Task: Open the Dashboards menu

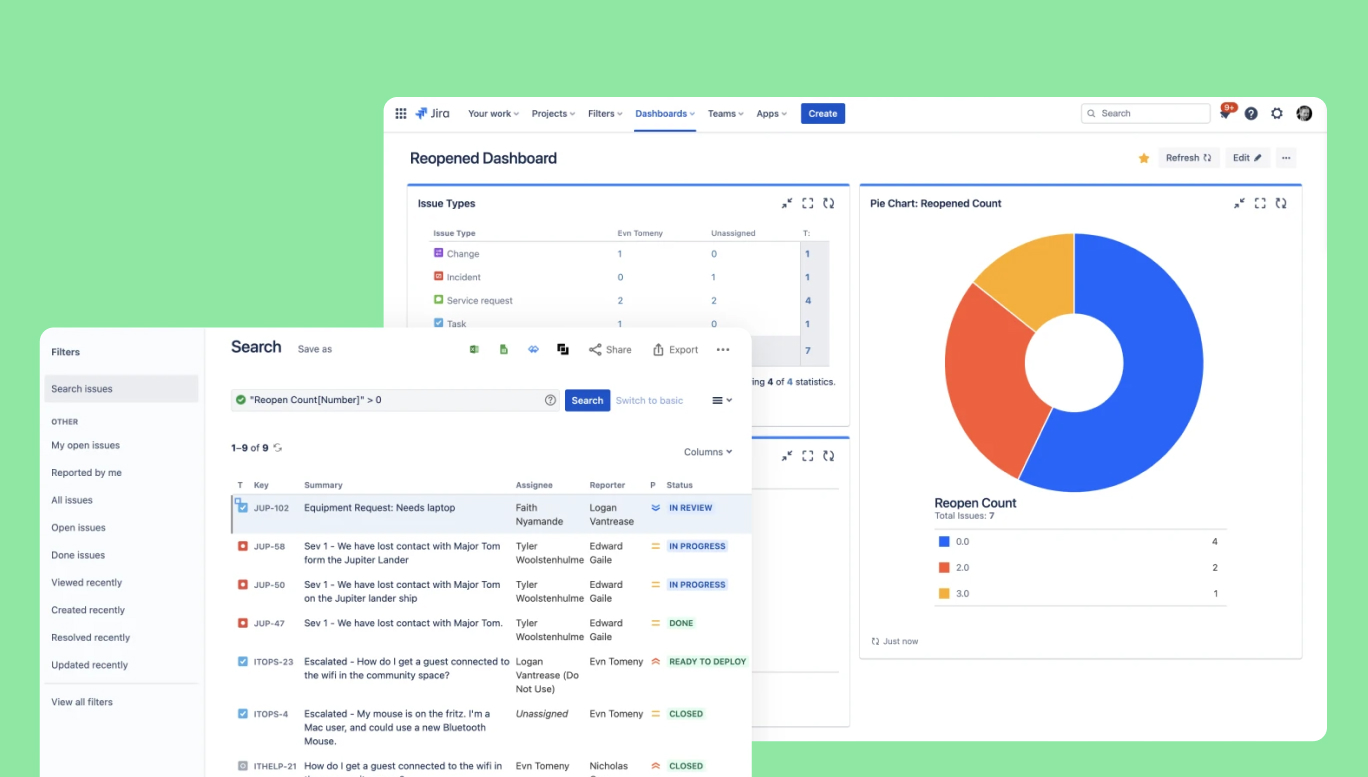Action: 665,114
